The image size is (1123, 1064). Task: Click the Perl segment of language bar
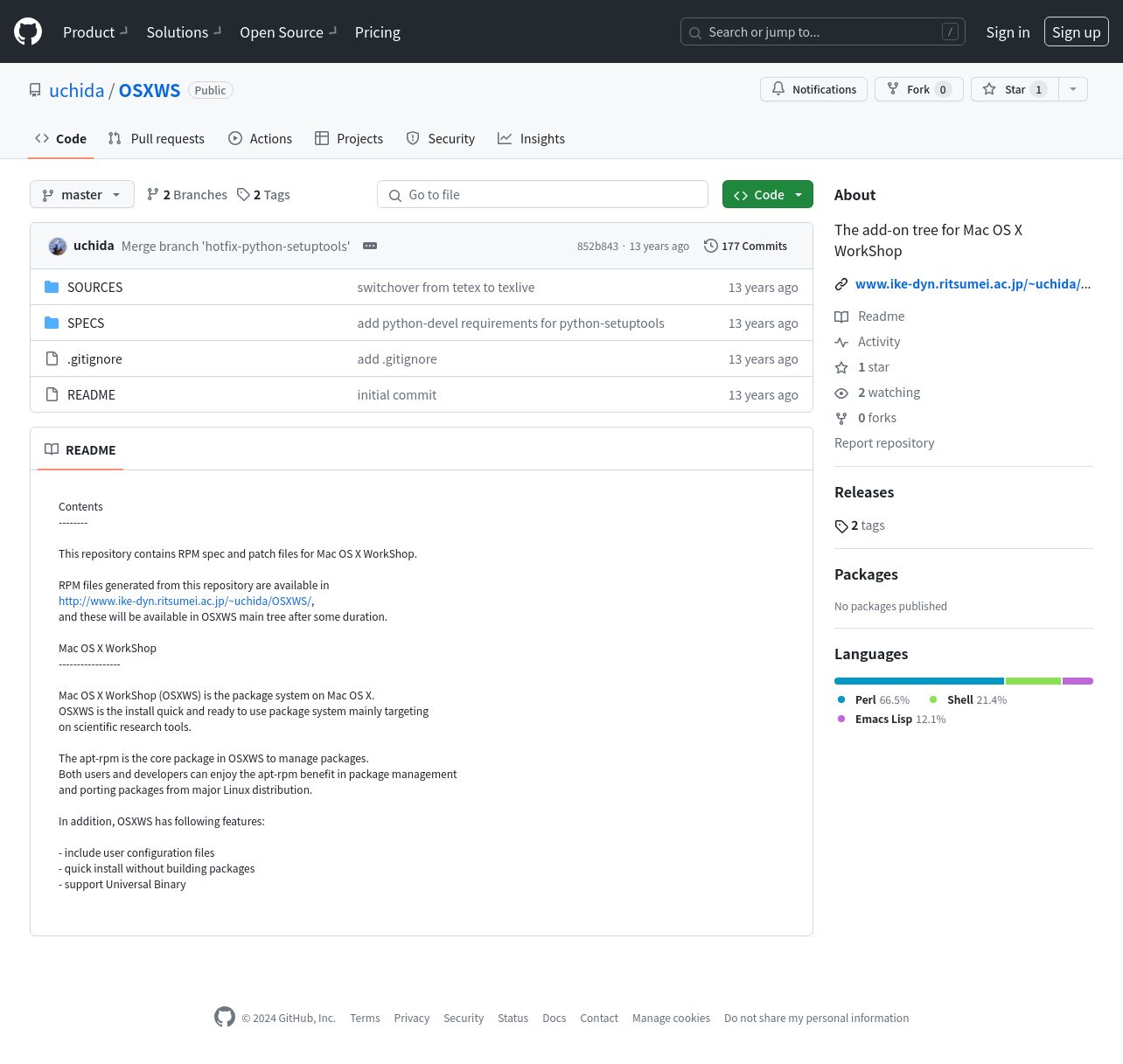919,681
